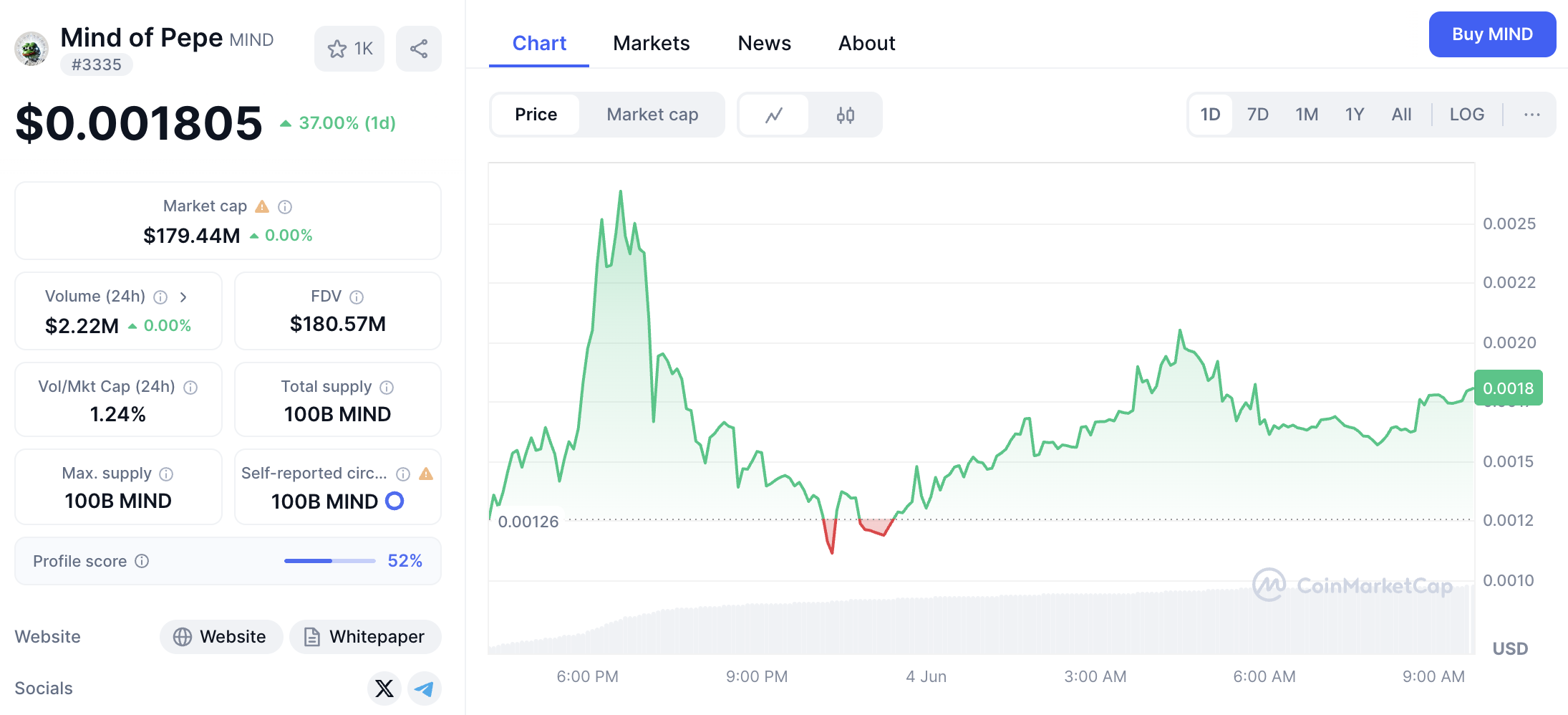Open the Volume (24h) info icon

[x=161, y=297]
